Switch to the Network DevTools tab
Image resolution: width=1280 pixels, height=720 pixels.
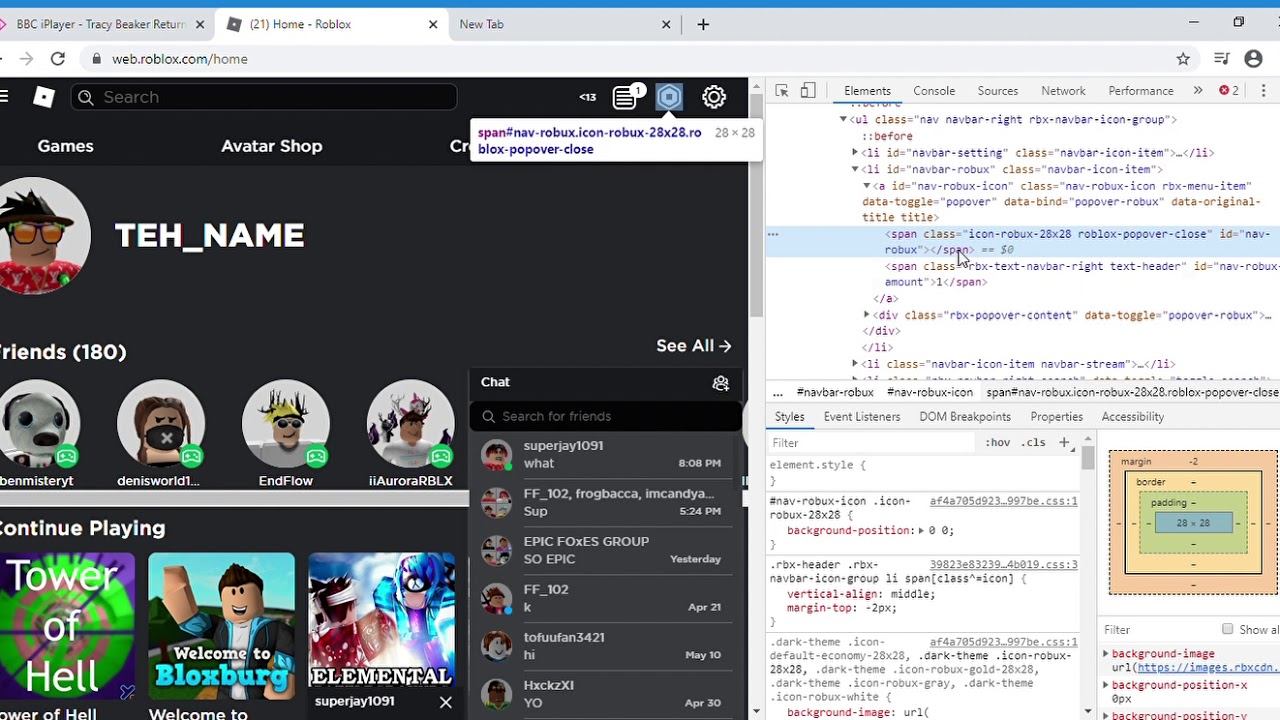pyautogui.click(x=1063, y=90)
